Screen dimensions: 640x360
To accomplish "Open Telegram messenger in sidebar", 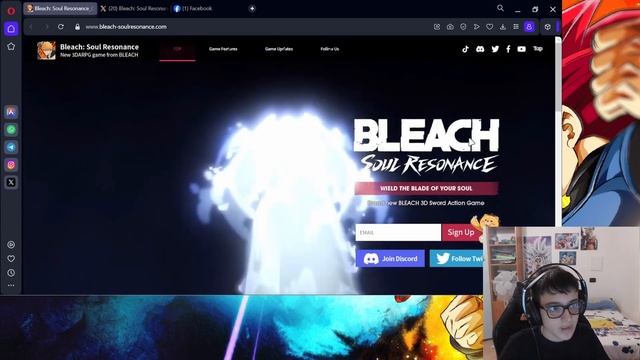I will (11, 147).
